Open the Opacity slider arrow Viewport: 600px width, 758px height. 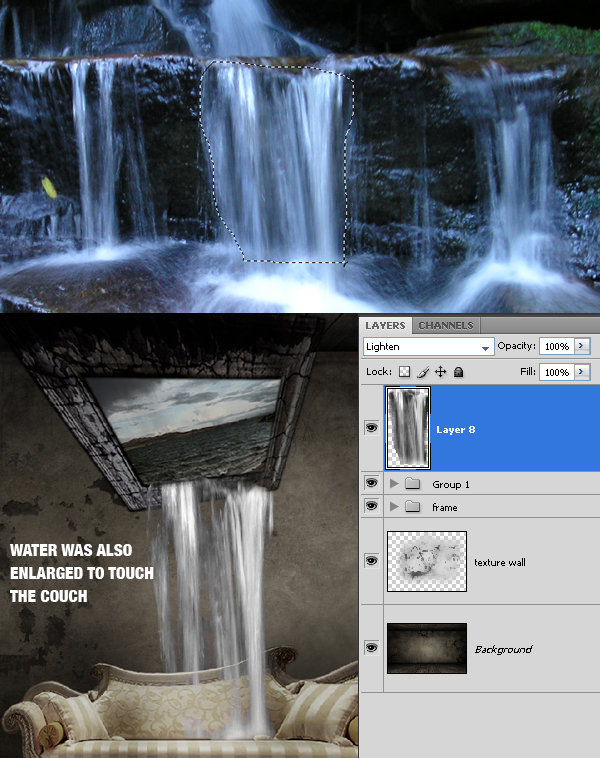click(582, 346)
